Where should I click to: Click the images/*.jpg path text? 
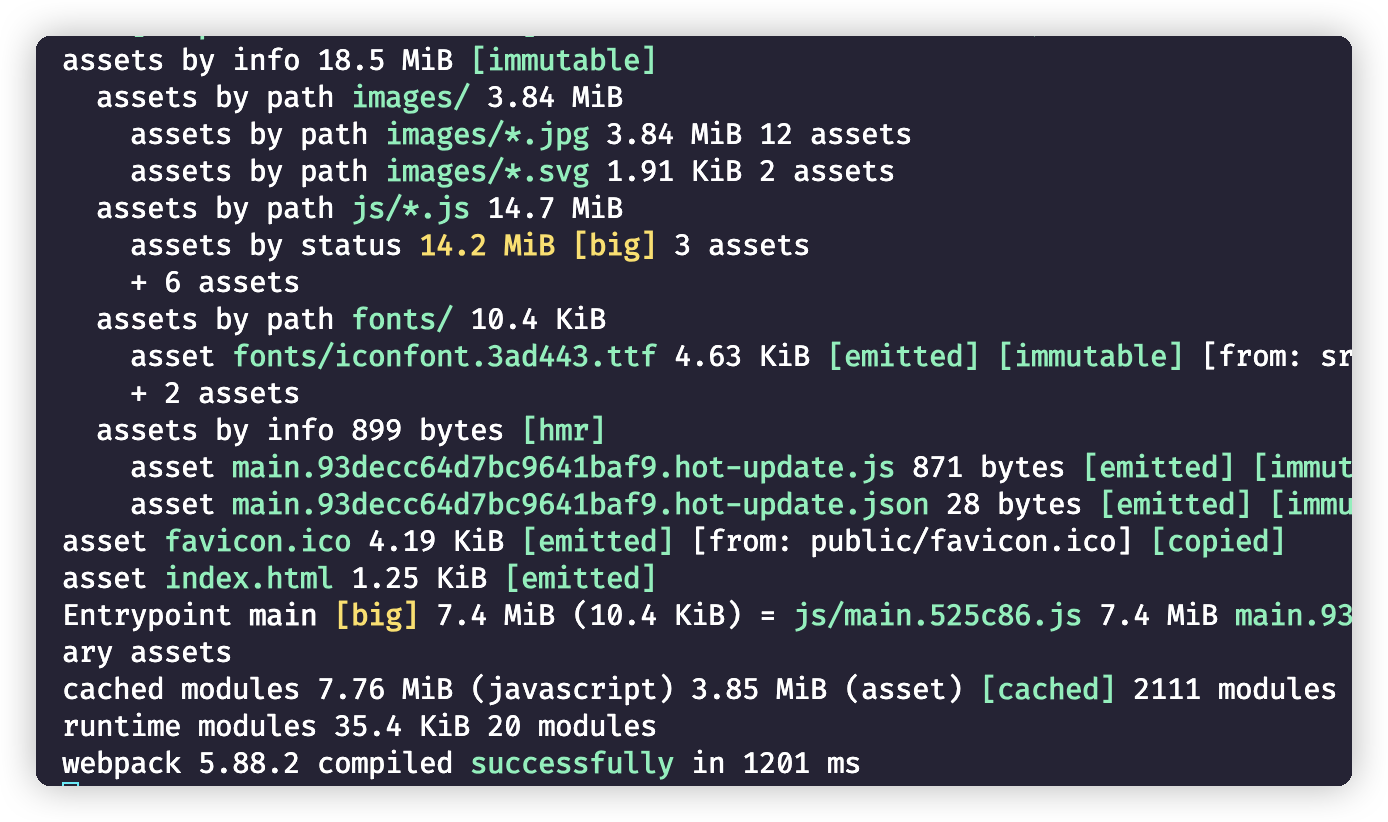click(x=488, y=134)
